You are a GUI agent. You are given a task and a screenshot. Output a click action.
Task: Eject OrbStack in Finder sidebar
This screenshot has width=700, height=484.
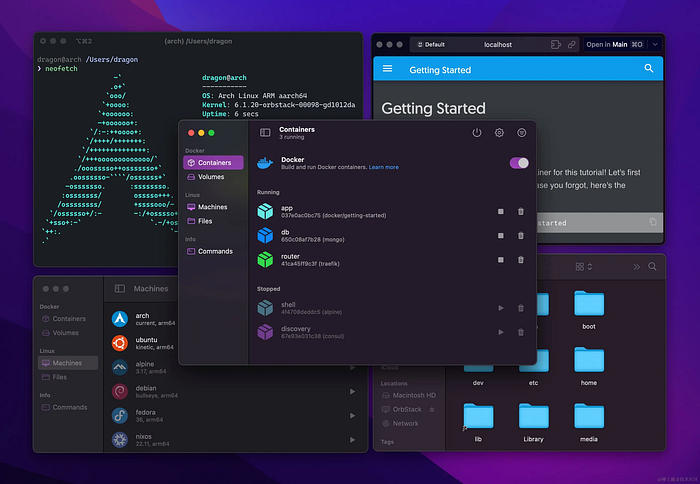[432, 409]
